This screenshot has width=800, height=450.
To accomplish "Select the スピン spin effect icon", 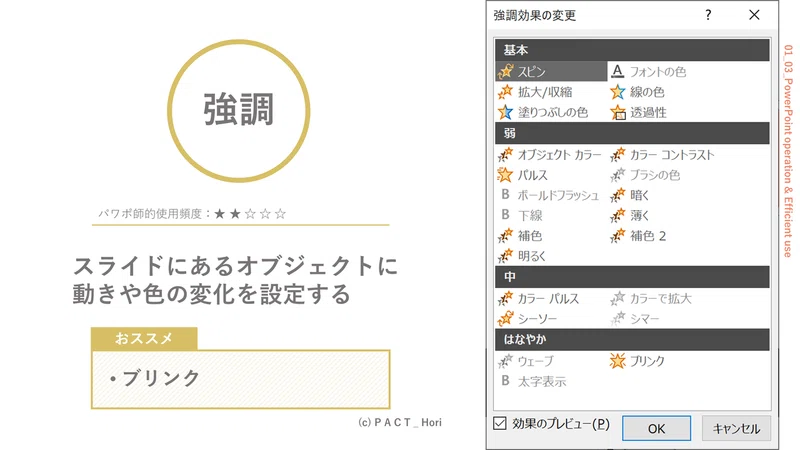I will tap(505, 71).
